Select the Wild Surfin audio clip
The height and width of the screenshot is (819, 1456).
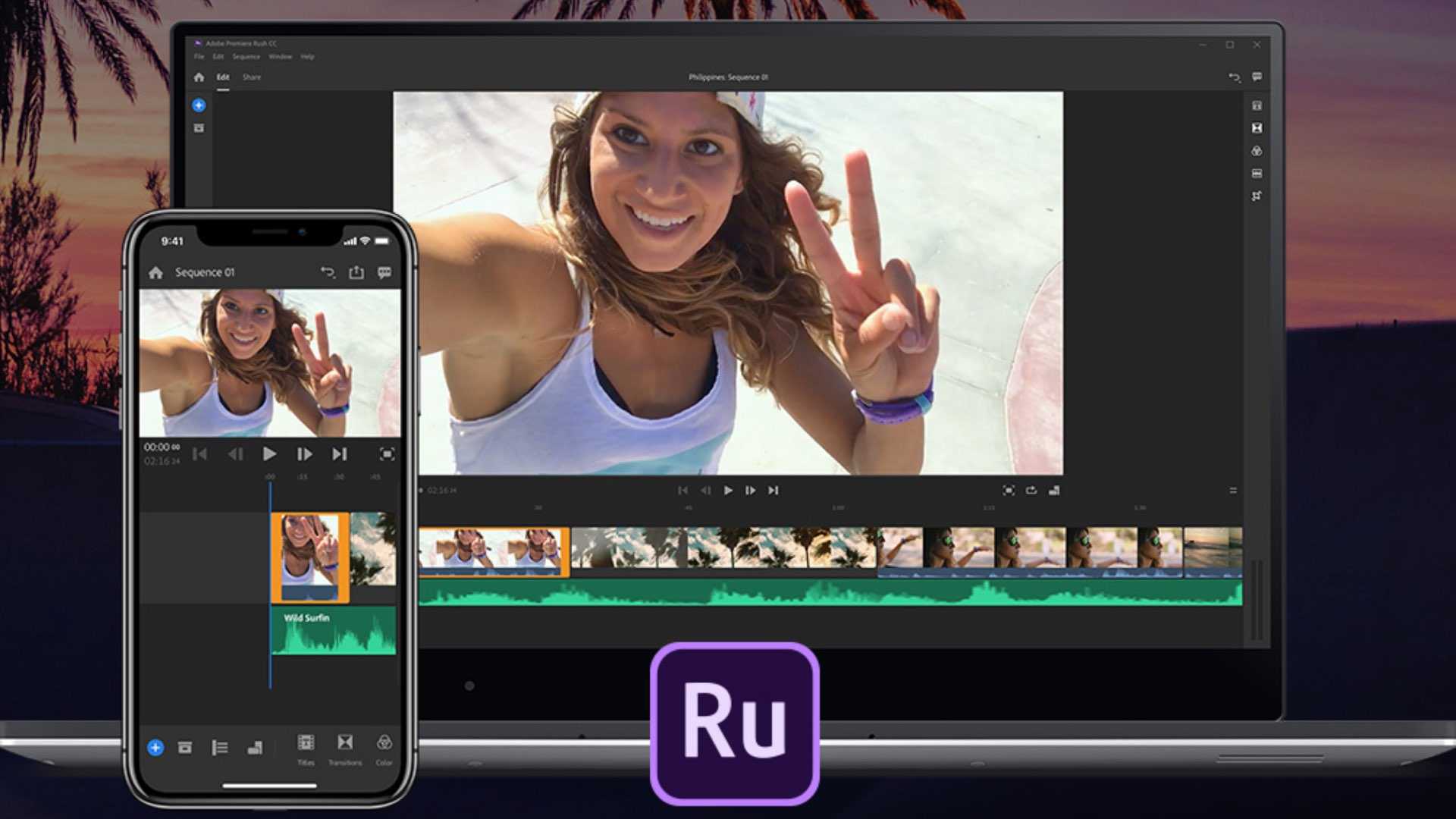tap(334, 631)
